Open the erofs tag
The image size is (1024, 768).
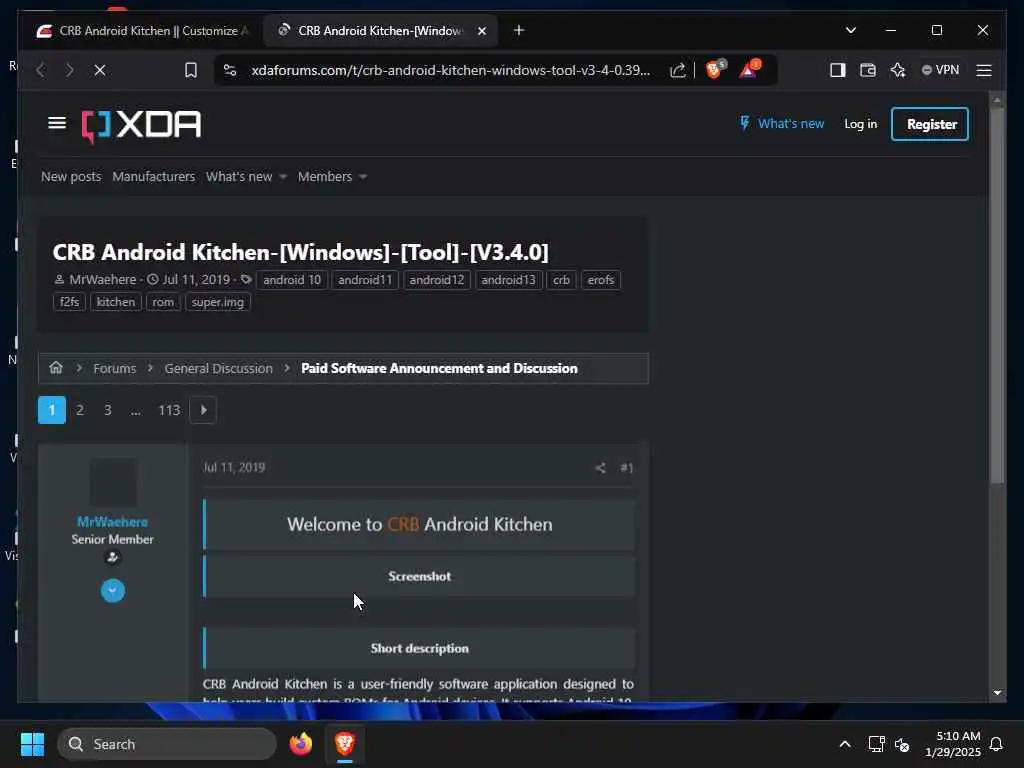[x=600, y=280]
